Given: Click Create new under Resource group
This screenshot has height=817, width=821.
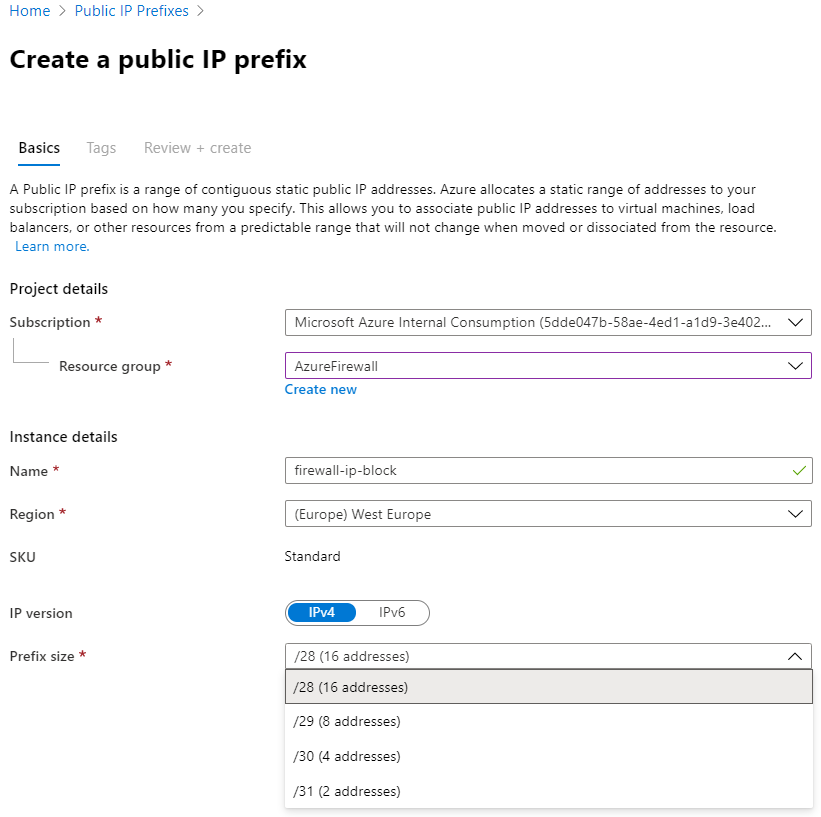Looking at the screenshot, I should [320, 388].
